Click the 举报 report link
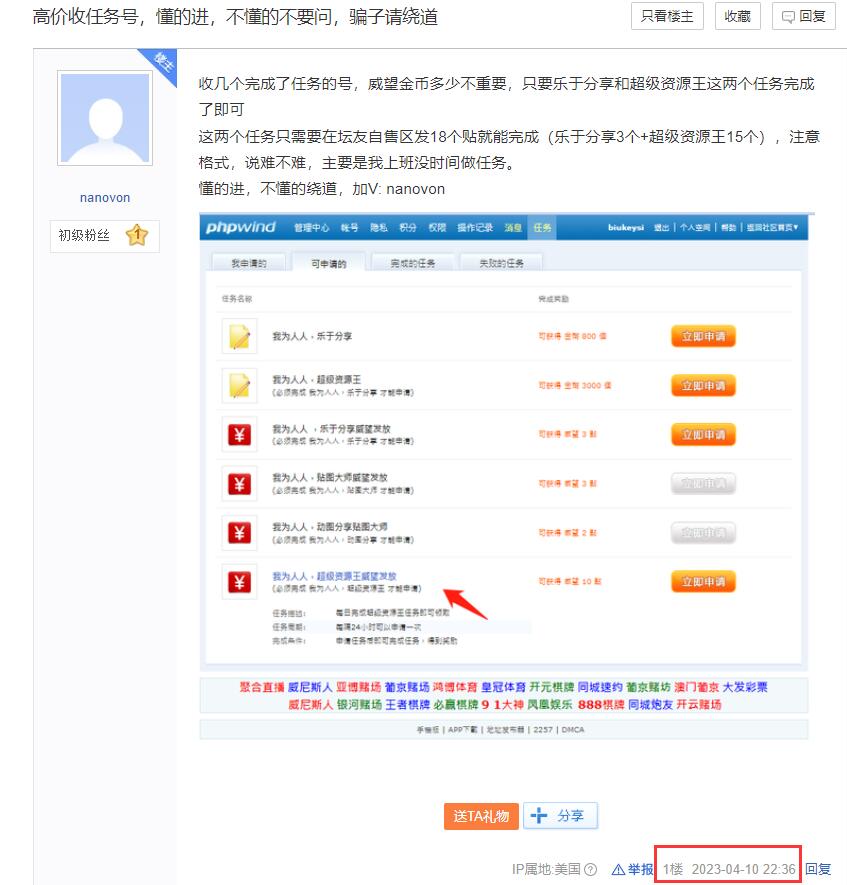Screen dimensions: 847x885 [x=632, y=869]
